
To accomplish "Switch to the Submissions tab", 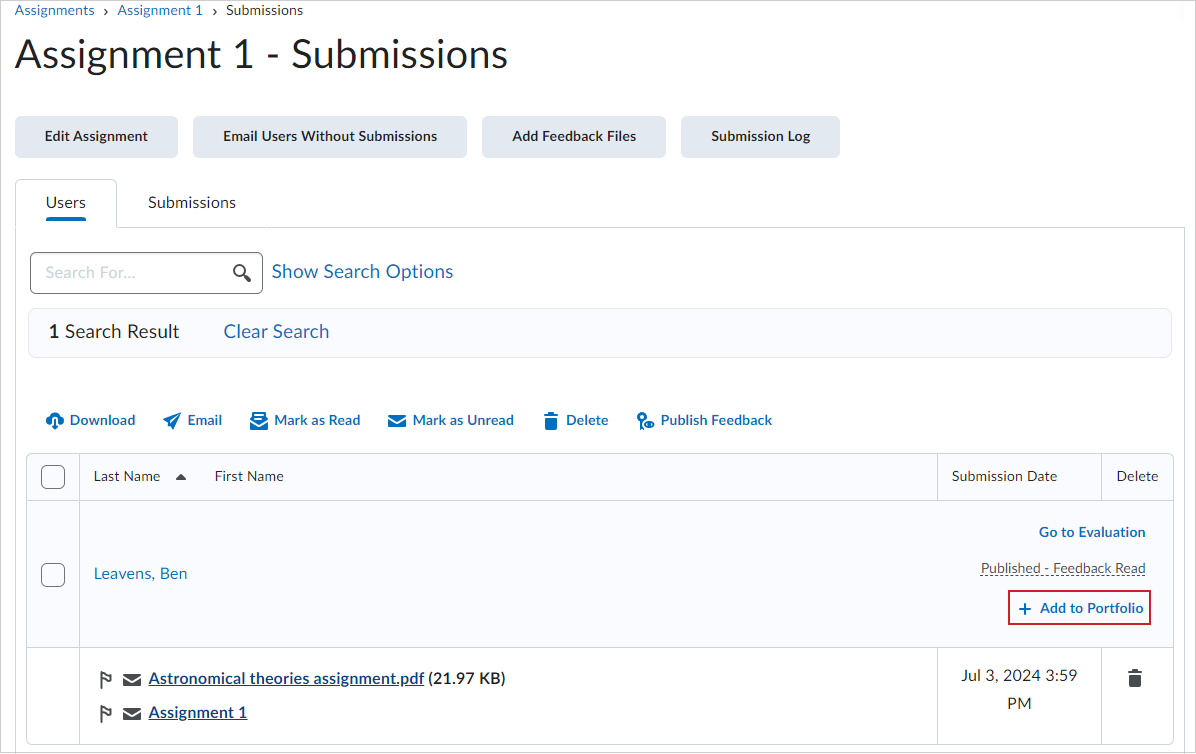I will (191, 202).
